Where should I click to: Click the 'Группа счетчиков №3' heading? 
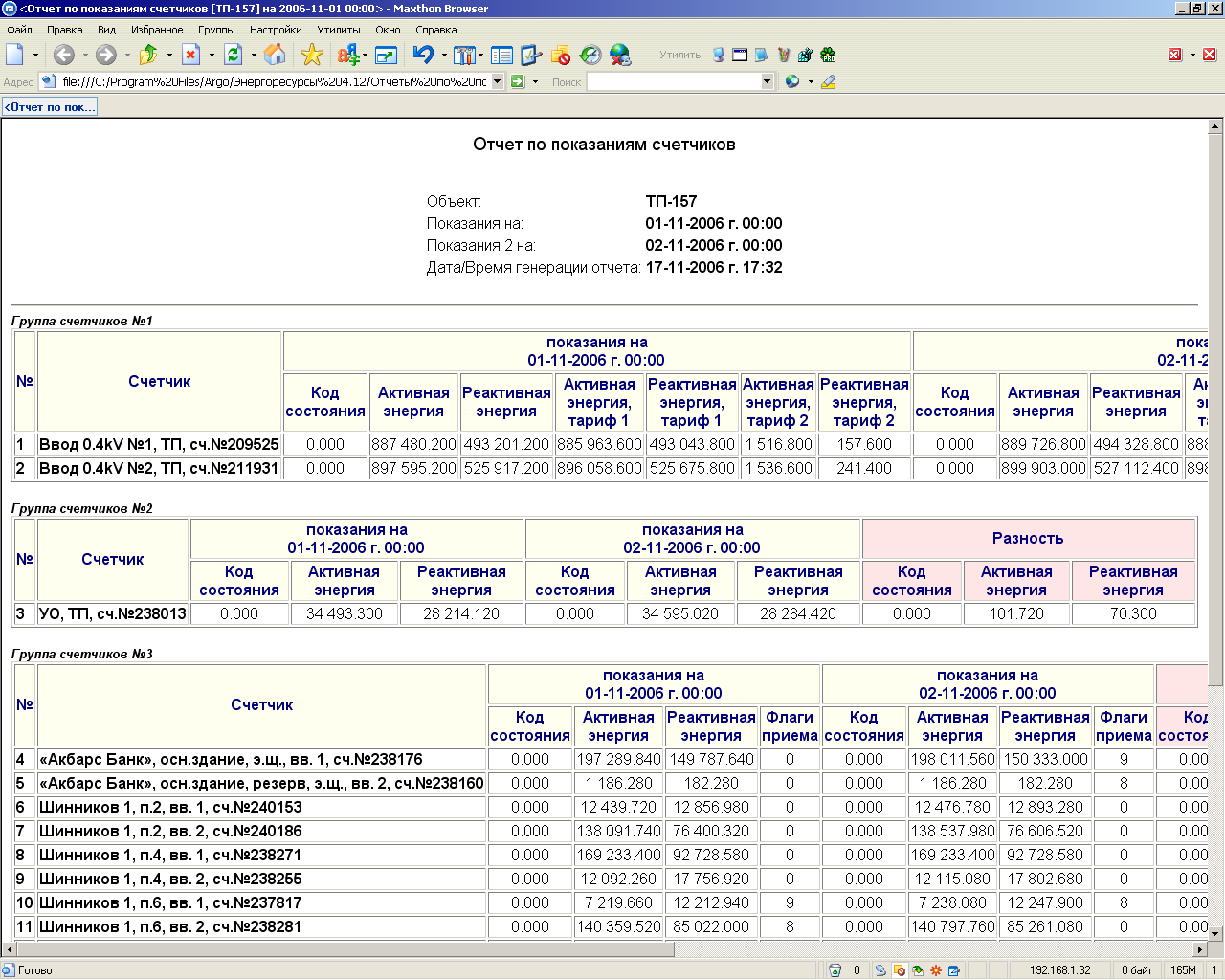(82, 655)
